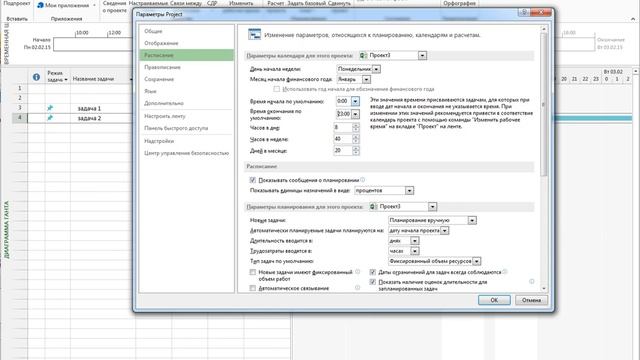
Task: Open Тип задач по умолчанию dropdown
Action: [x=476, y=261]
